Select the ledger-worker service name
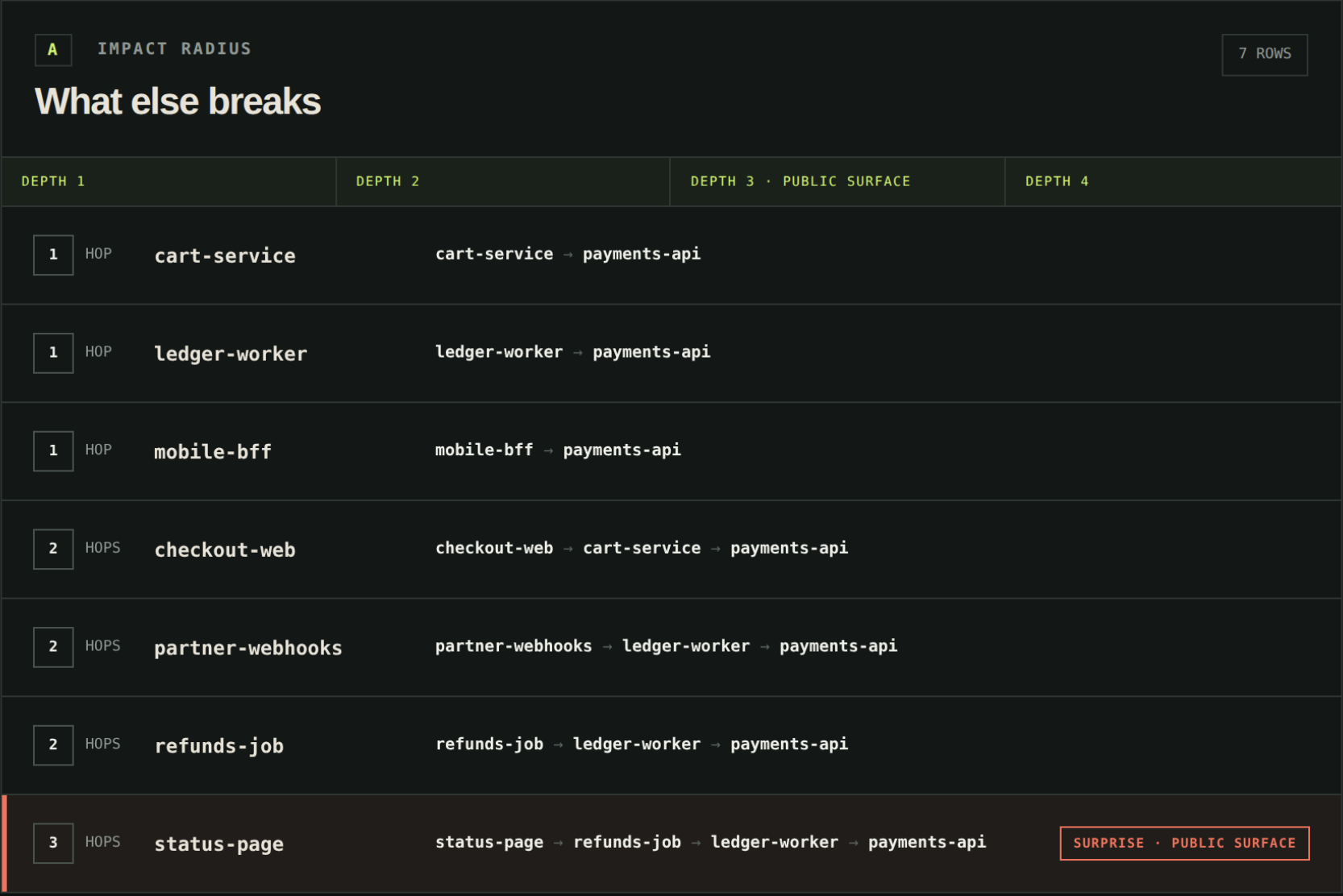The image size is (1343, 896). click(x=231, y=354)
